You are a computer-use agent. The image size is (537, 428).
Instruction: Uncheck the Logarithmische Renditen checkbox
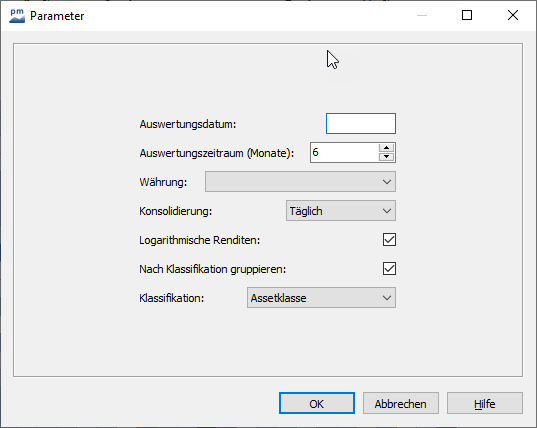(389, 240)
